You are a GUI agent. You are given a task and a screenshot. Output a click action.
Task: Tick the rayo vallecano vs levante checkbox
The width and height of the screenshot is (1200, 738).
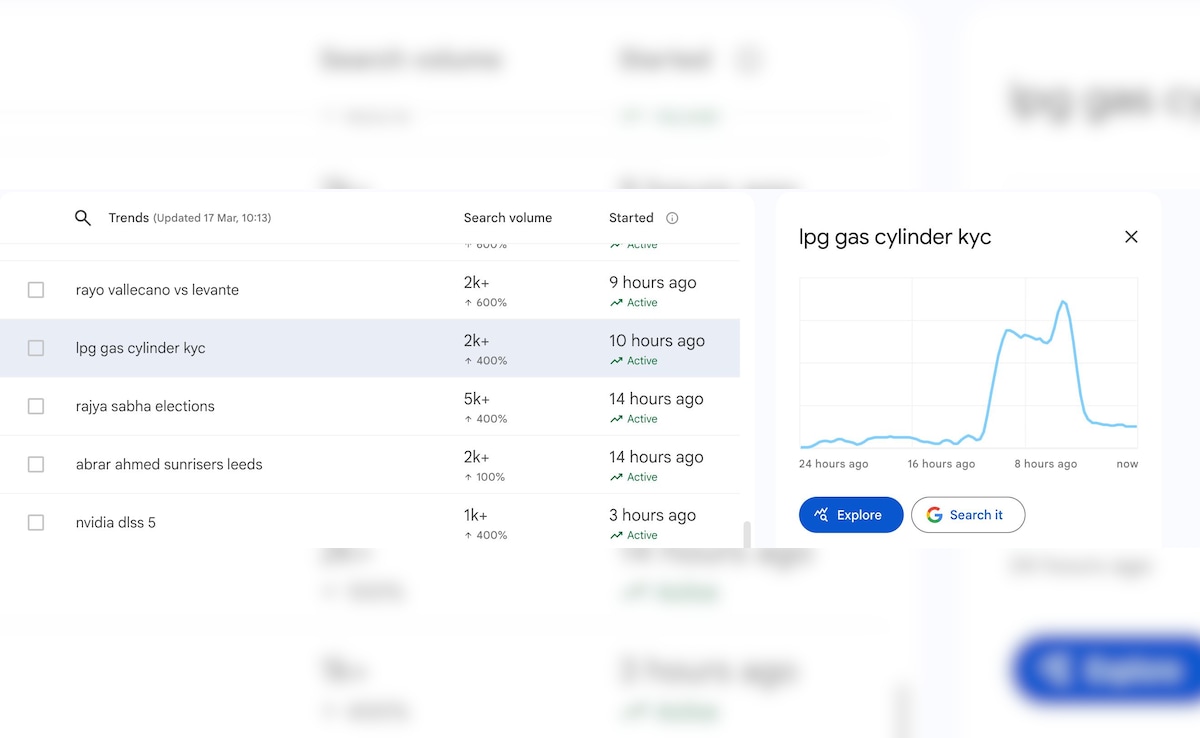(x=36, y=290)
